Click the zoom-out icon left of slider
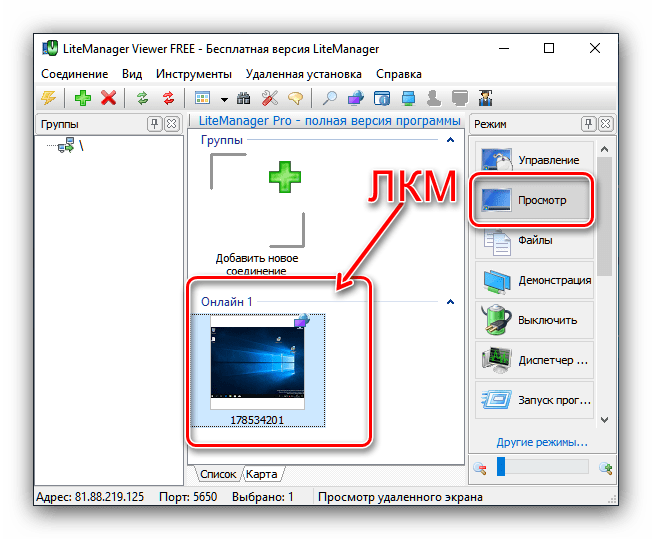The height and width of the screenshot is (539, 652). point(481,467)
